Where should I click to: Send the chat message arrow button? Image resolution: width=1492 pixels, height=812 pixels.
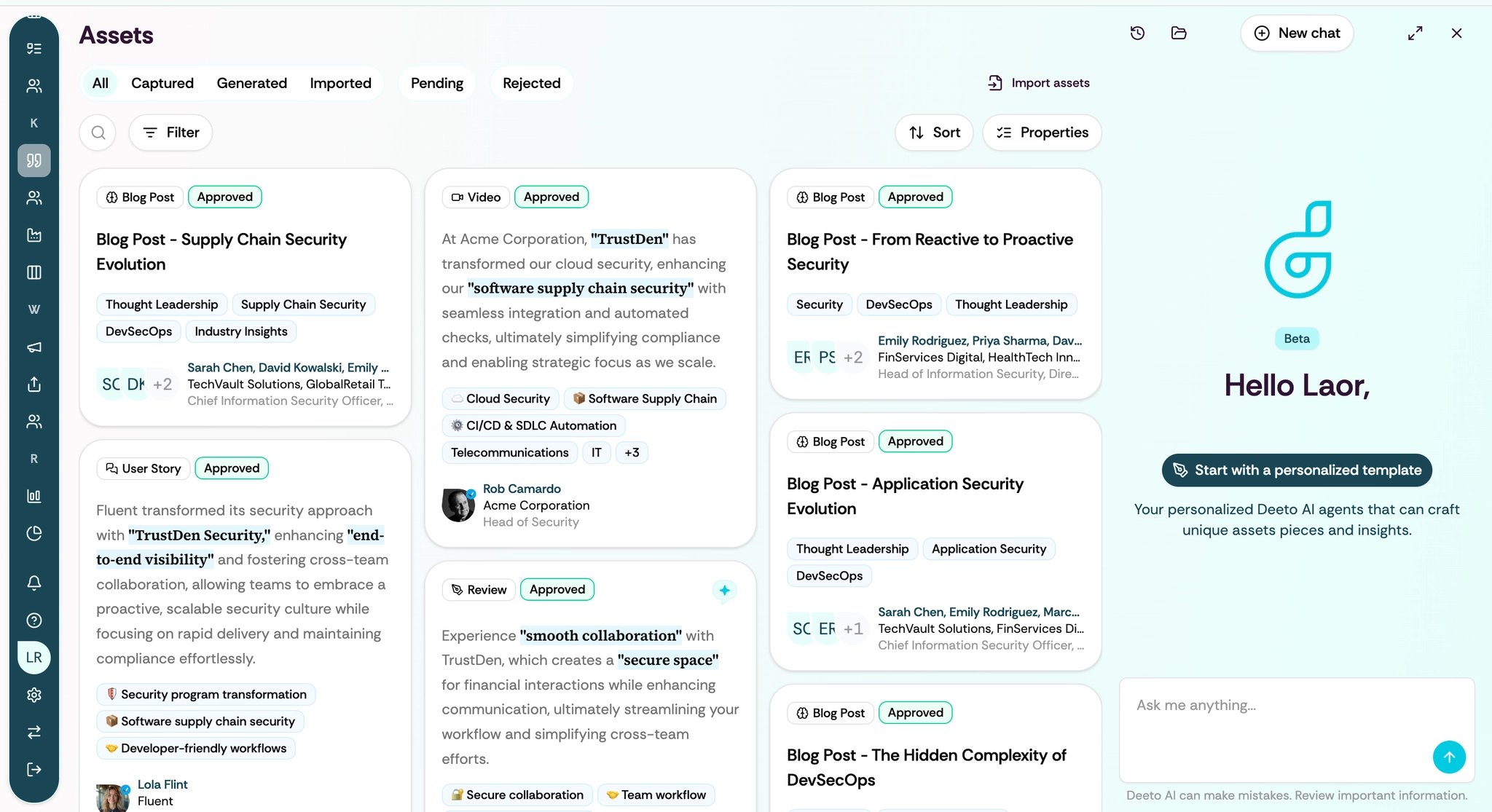coord(1449,757)
